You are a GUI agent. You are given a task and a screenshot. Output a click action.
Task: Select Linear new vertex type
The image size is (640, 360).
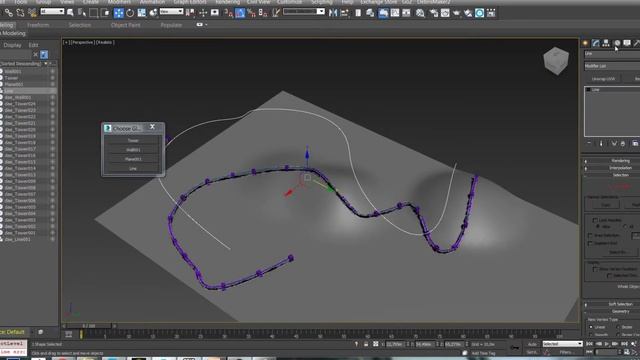pos(591,327)
